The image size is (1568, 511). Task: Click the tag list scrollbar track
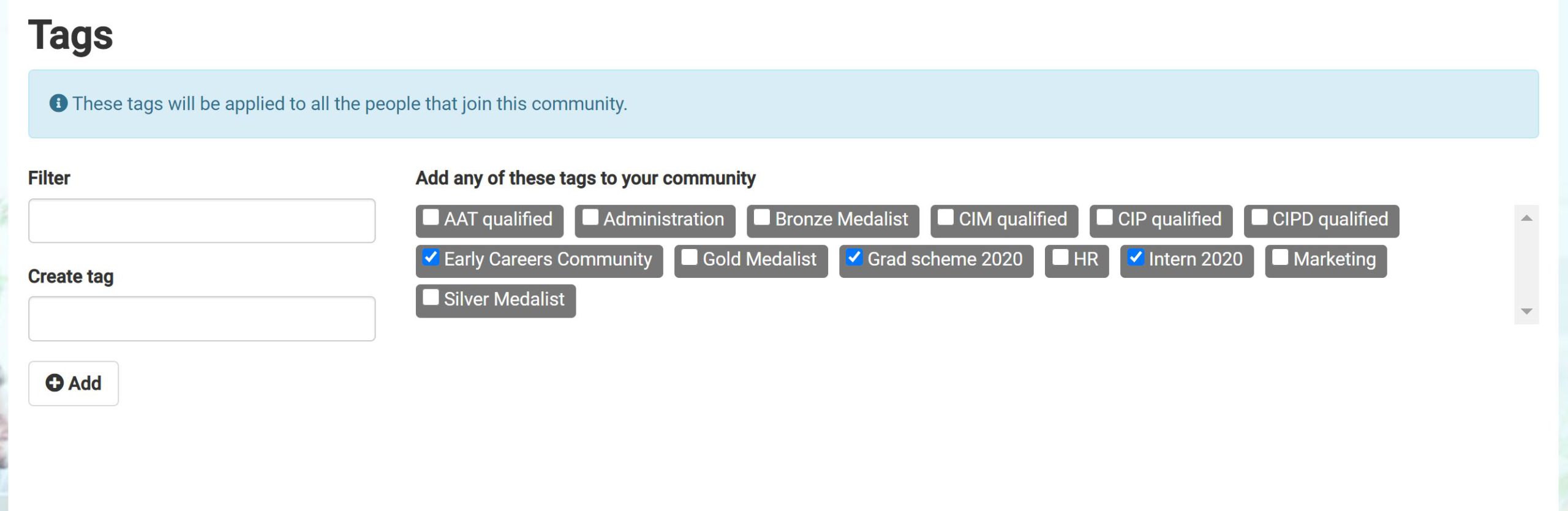coord(1526,264)
